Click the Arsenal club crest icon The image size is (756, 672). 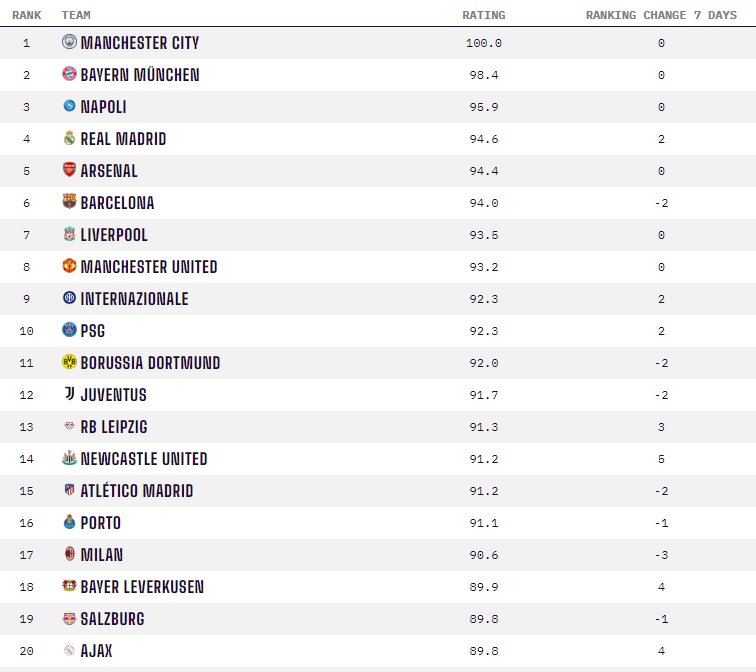[x=69, y=171]
